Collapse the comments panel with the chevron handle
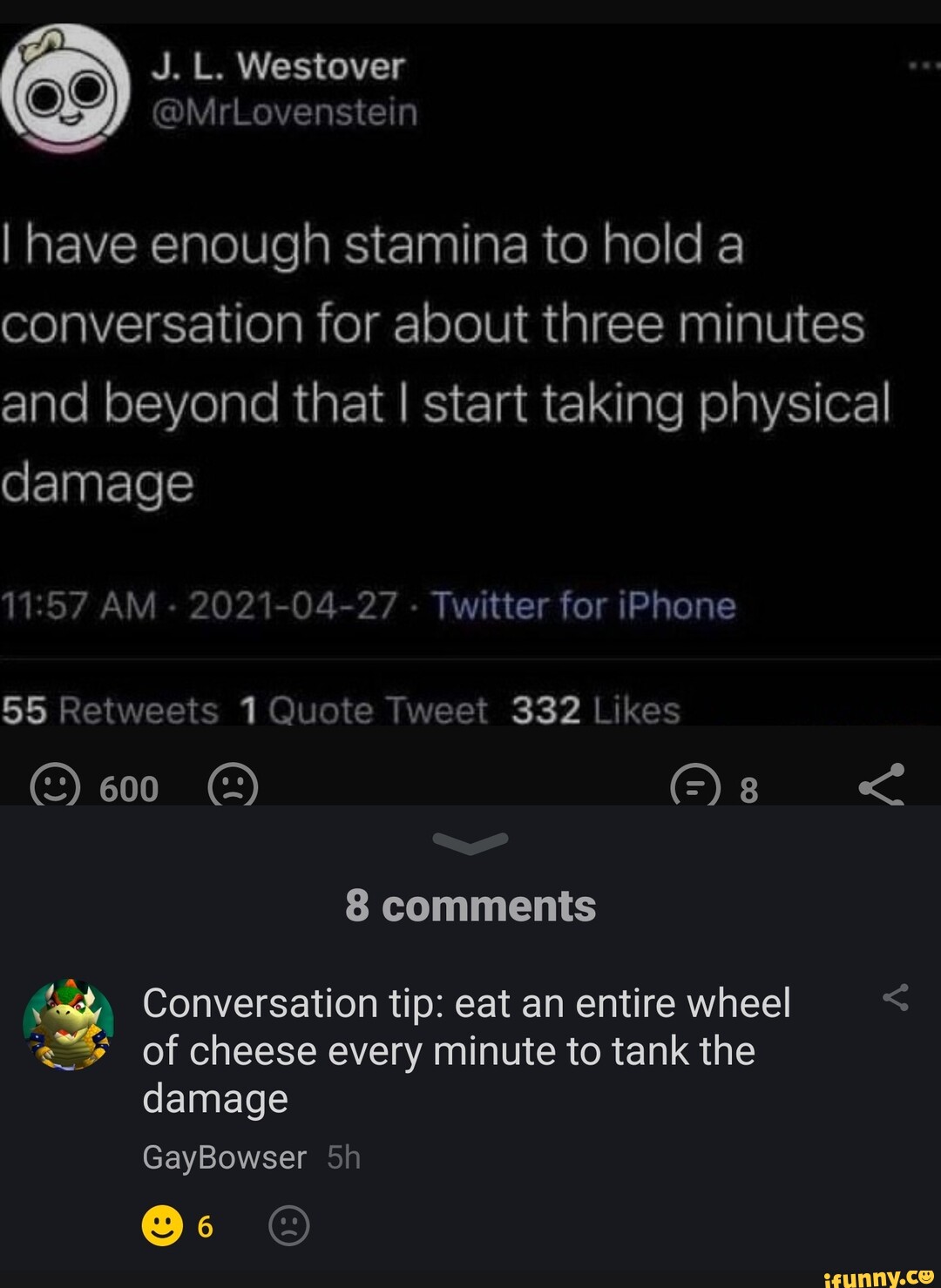 tap(470, 842)
